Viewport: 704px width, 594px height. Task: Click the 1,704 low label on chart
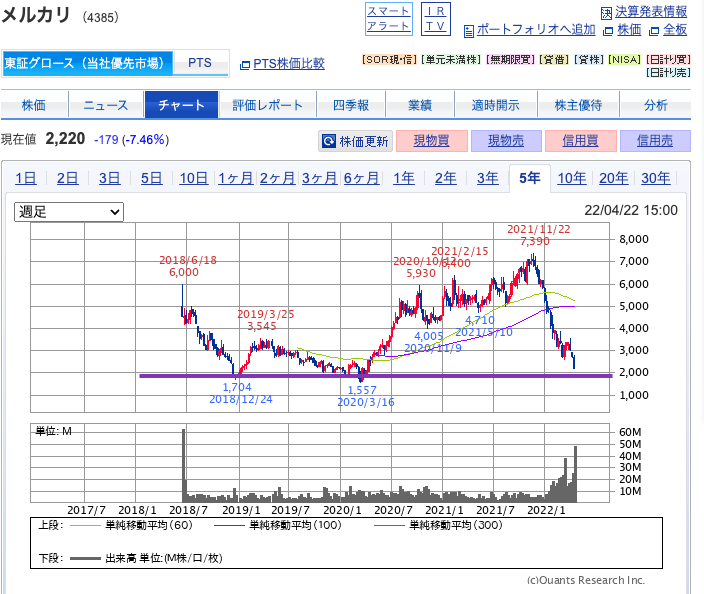(237, 387)
